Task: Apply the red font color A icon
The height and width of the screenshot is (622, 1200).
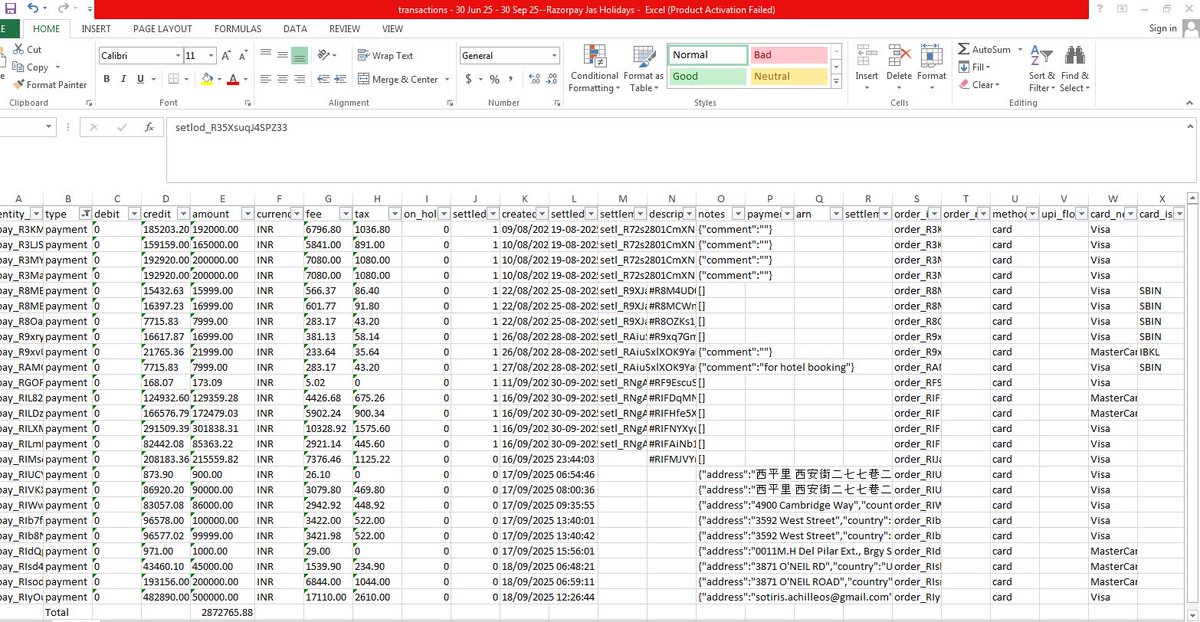Action: (233, 79)
